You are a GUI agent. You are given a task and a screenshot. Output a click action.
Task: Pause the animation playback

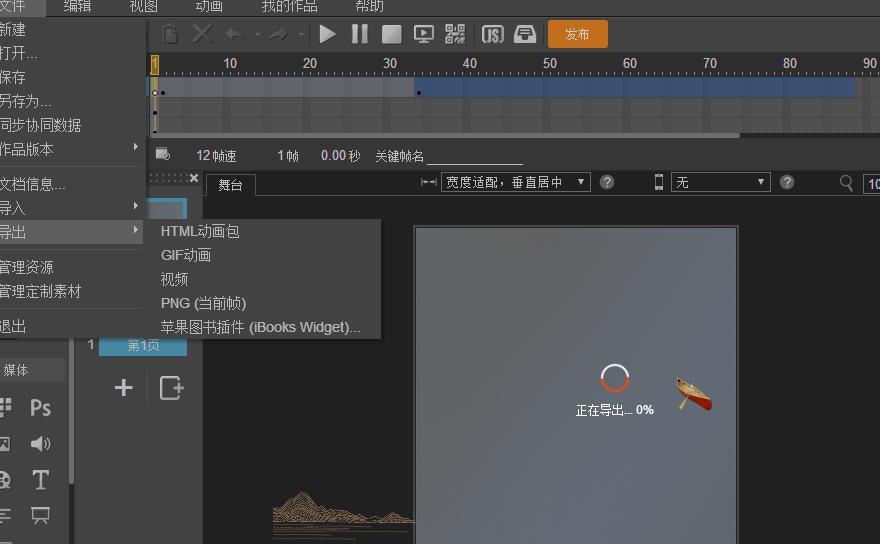[x=360, y=34]
